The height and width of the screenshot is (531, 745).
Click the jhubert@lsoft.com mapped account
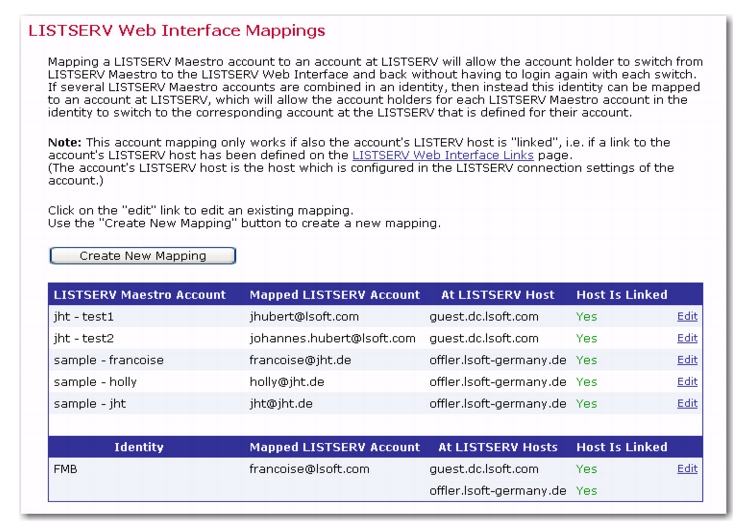(304, 317)
